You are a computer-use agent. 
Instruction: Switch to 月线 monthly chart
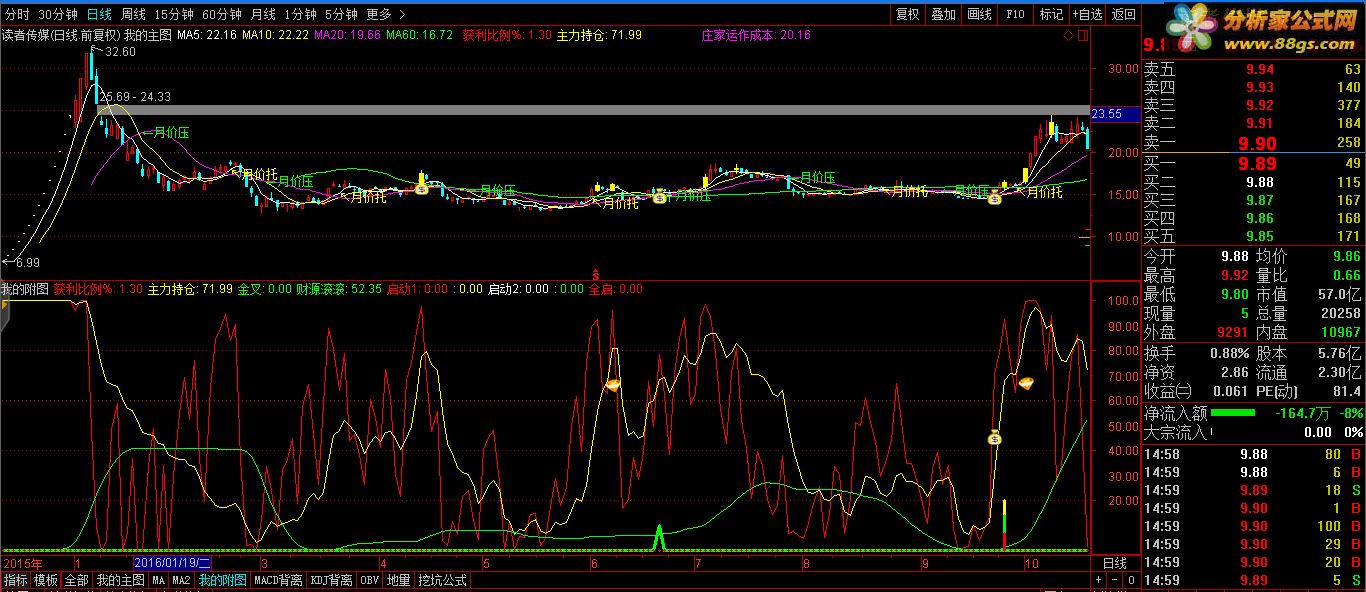click(263, 14)
